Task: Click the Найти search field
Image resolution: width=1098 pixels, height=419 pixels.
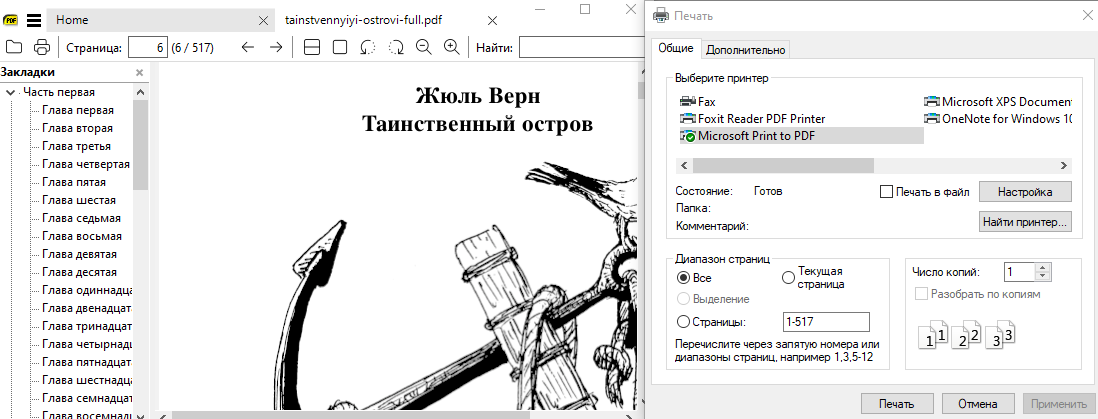Action: (x=581, y=48)
